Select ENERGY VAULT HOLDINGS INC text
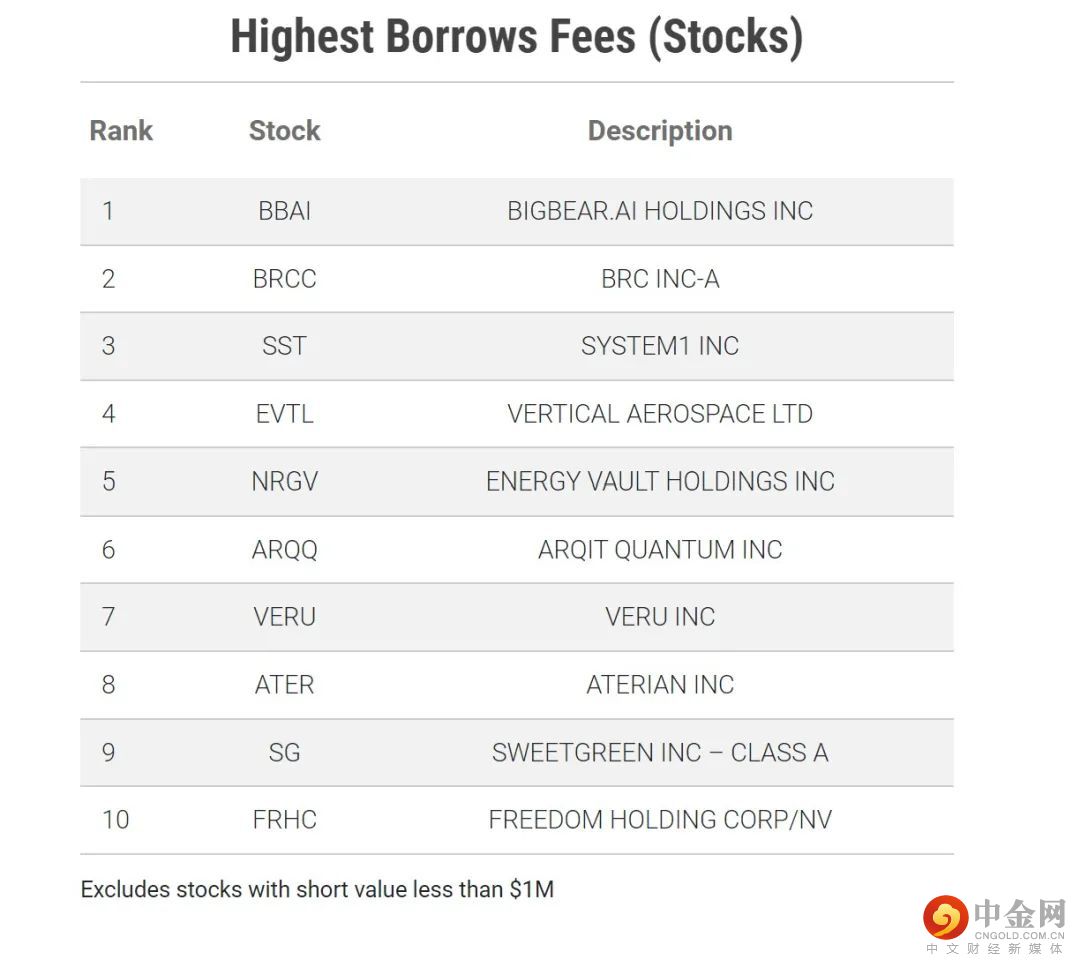The image size is (1080, 967). click(x=660, y=481)
